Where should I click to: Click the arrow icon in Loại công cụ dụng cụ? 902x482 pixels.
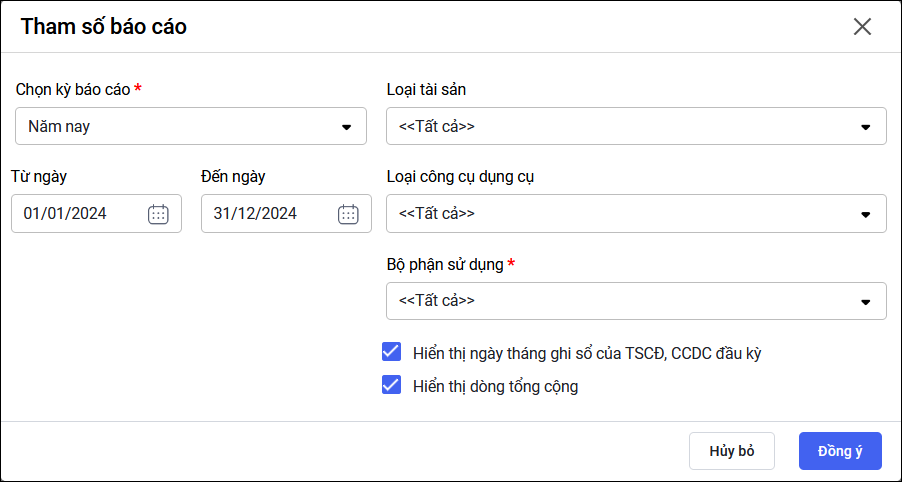pos(866,214)
